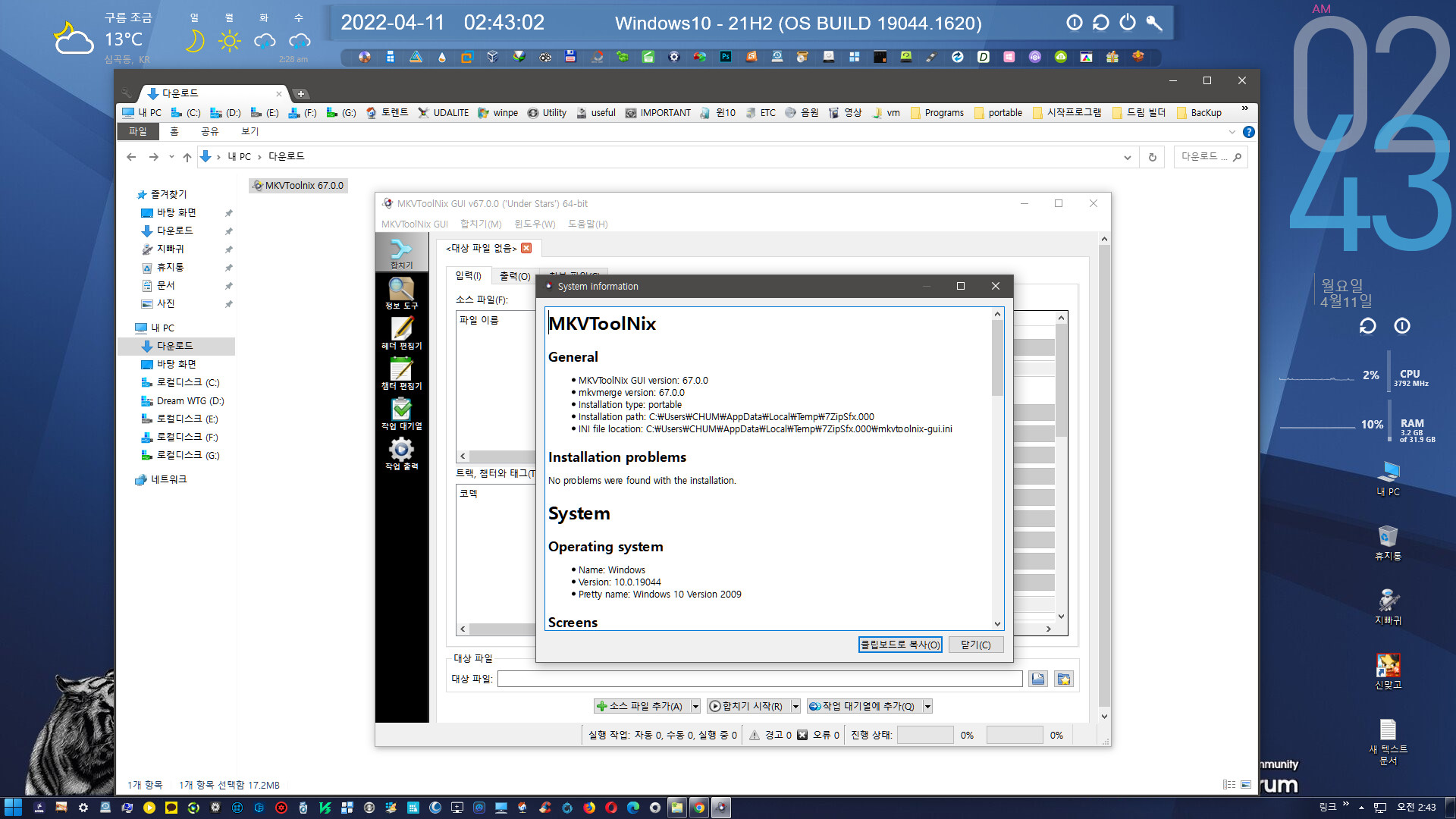This screenshot has width=1456, height=819.
Task: Open the 파일 ribbon tab in Explorer
Action: pyautogui.click(x=137, y=131)
